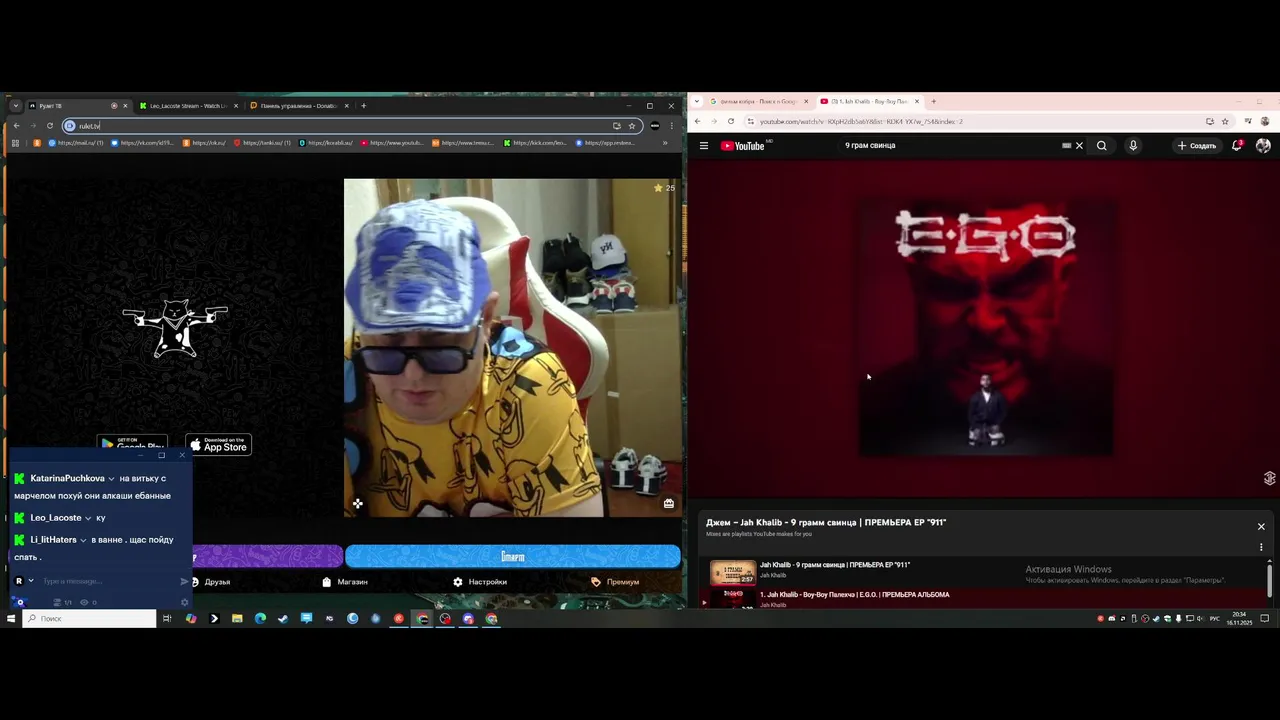The height and width of the screenshot is (720, 1280).
Task: Open the tab search dropdown in left browser
Action: click(x=15, y=106)
